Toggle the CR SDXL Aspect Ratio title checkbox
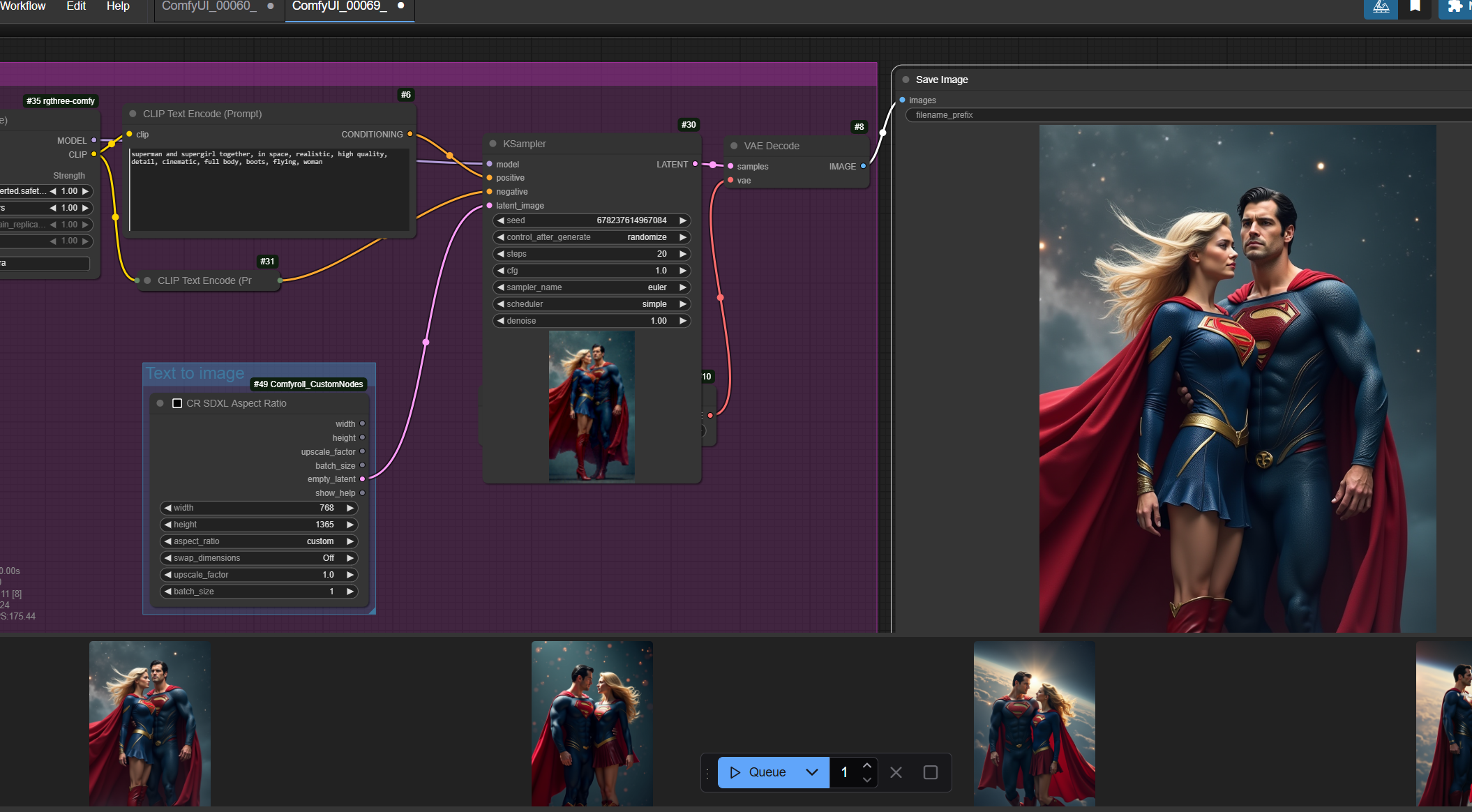 (x=177, y=403)
